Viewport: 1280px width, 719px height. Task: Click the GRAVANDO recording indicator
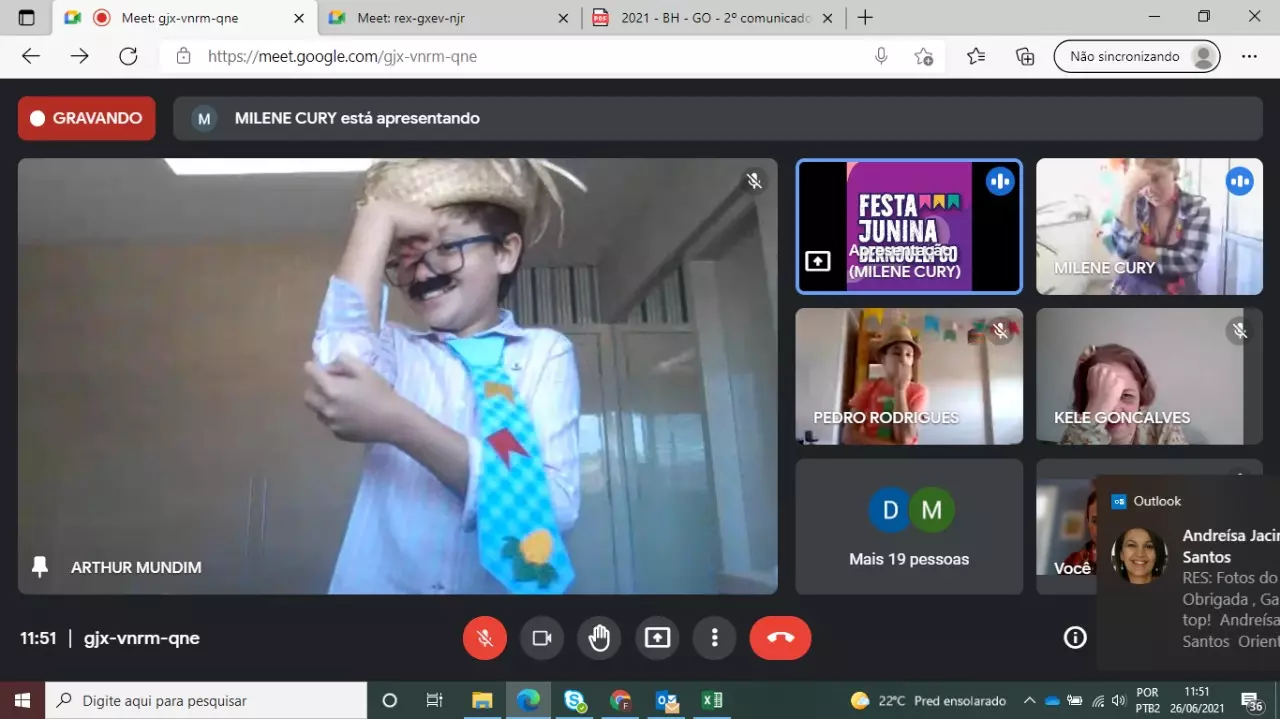(x=86, y=118)
